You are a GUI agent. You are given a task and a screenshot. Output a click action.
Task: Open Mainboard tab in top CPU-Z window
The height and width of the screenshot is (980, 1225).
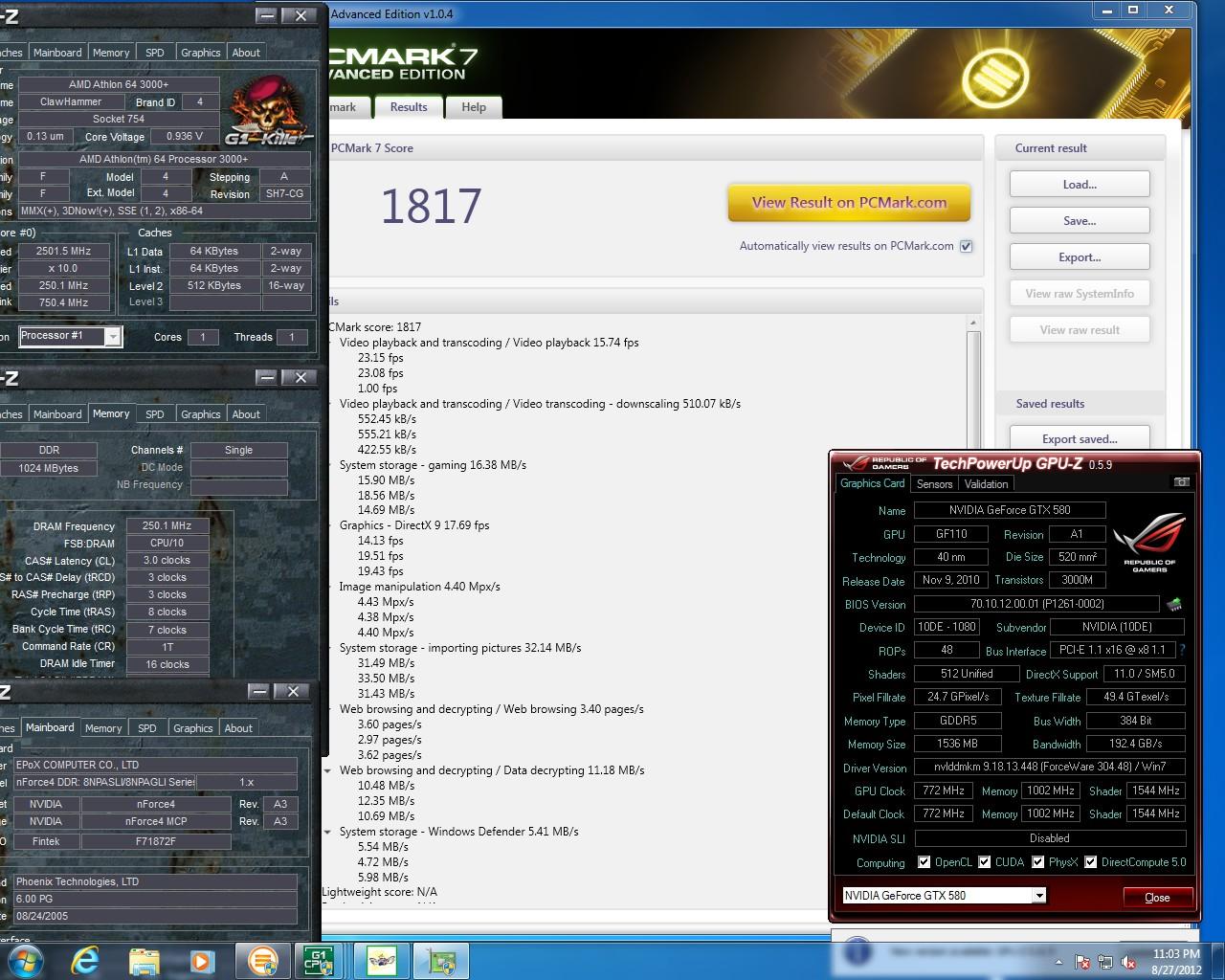tap(57, 53)
